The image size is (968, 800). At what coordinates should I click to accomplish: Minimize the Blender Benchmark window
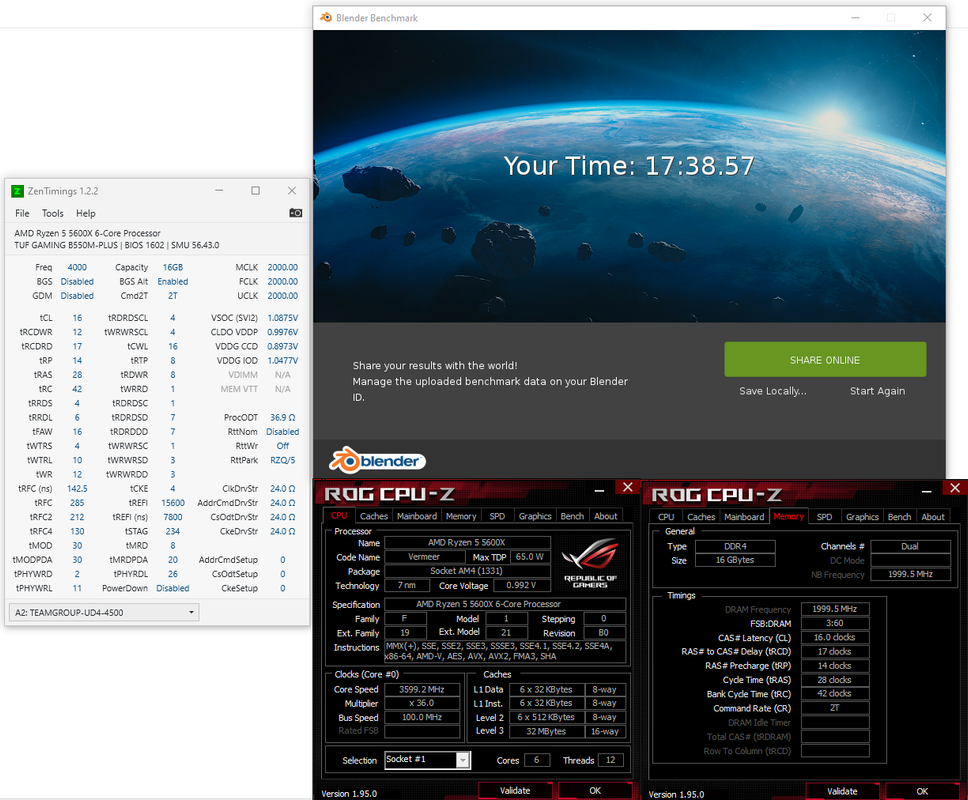tap(856, 18)
